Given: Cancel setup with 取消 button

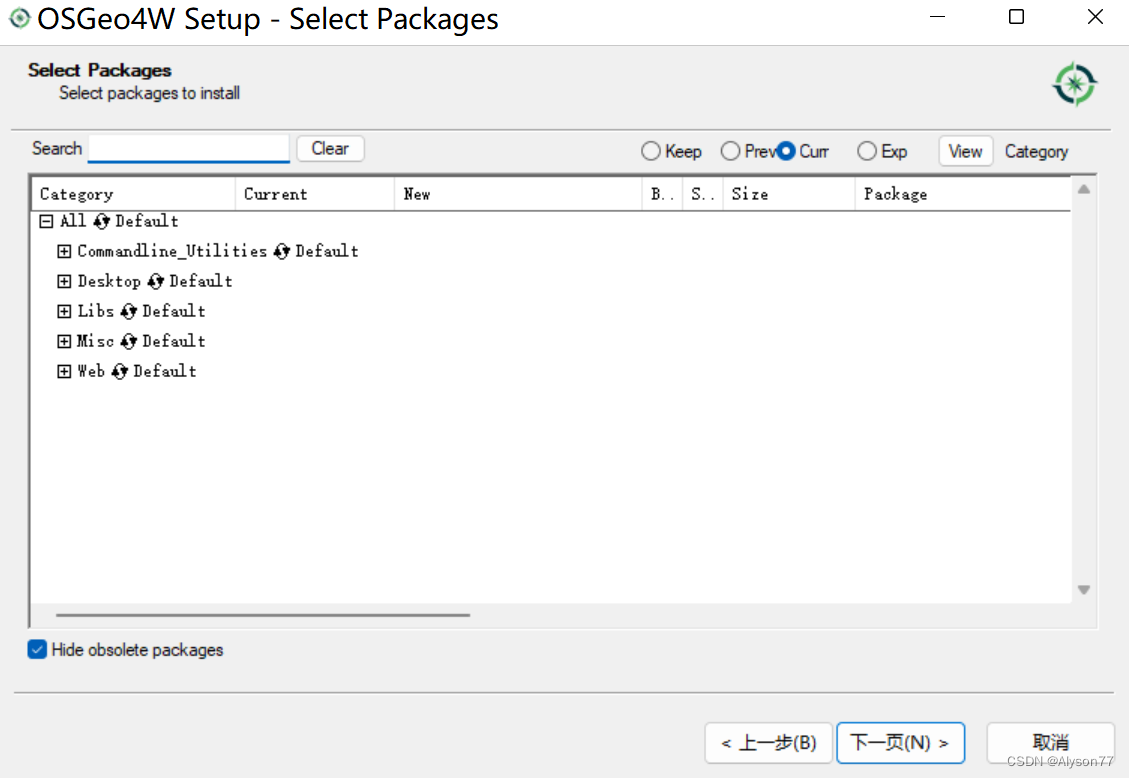Looking at the screenshot, I should tap(1051, 743).
